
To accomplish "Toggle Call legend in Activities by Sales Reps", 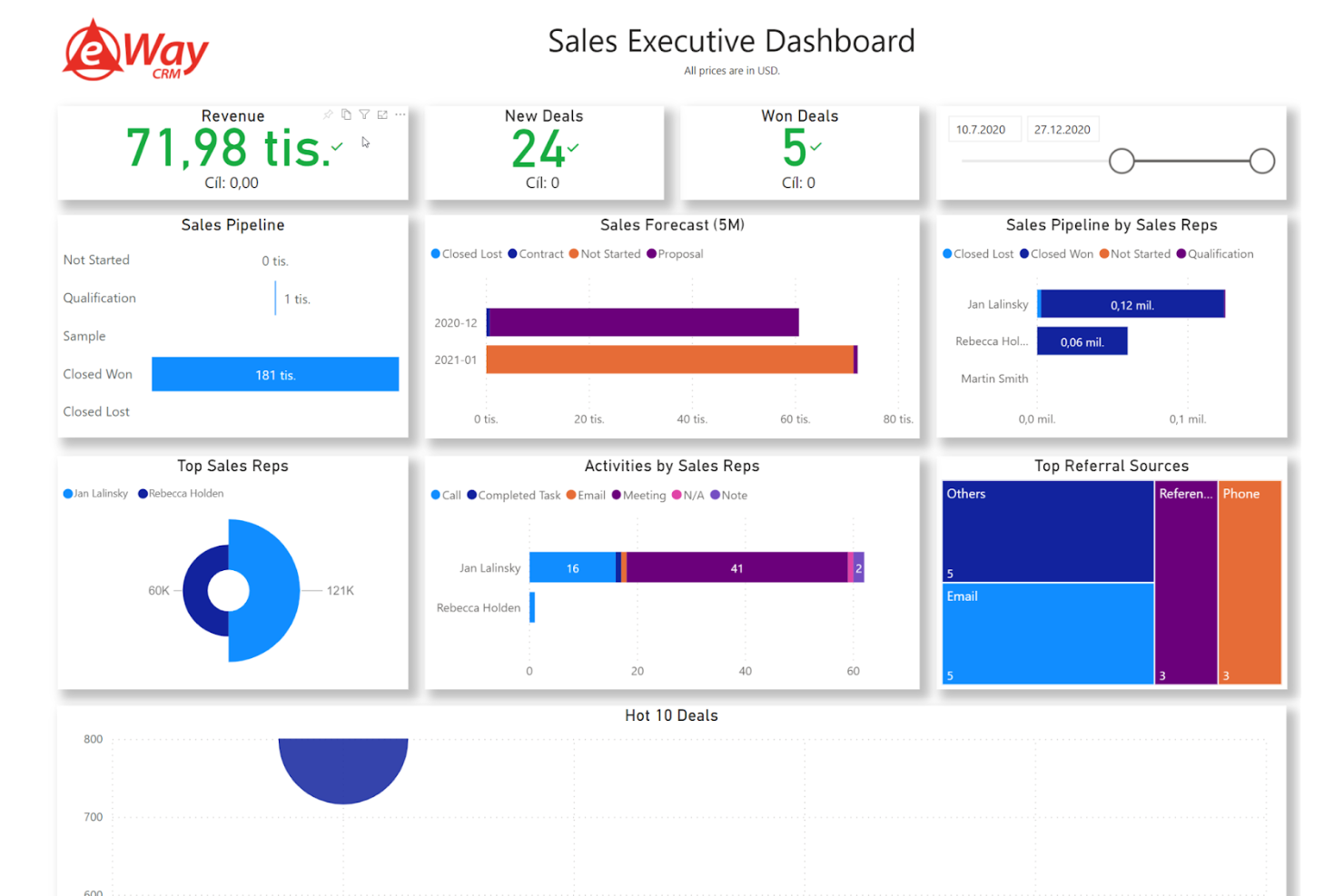I will click(446, 496).
